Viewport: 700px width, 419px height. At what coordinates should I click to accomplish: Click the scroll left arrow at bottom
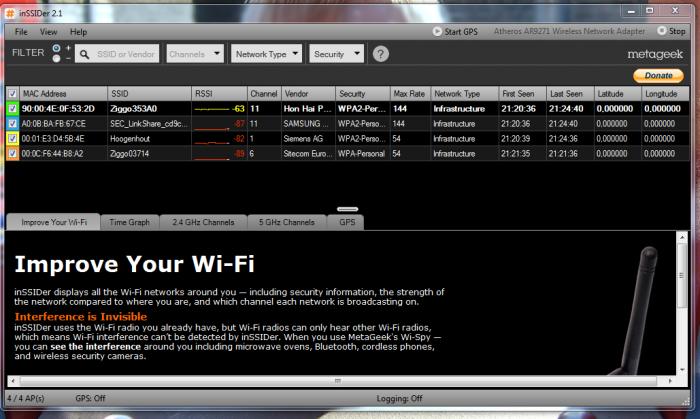pyautogui.click(x=13, y=381)
